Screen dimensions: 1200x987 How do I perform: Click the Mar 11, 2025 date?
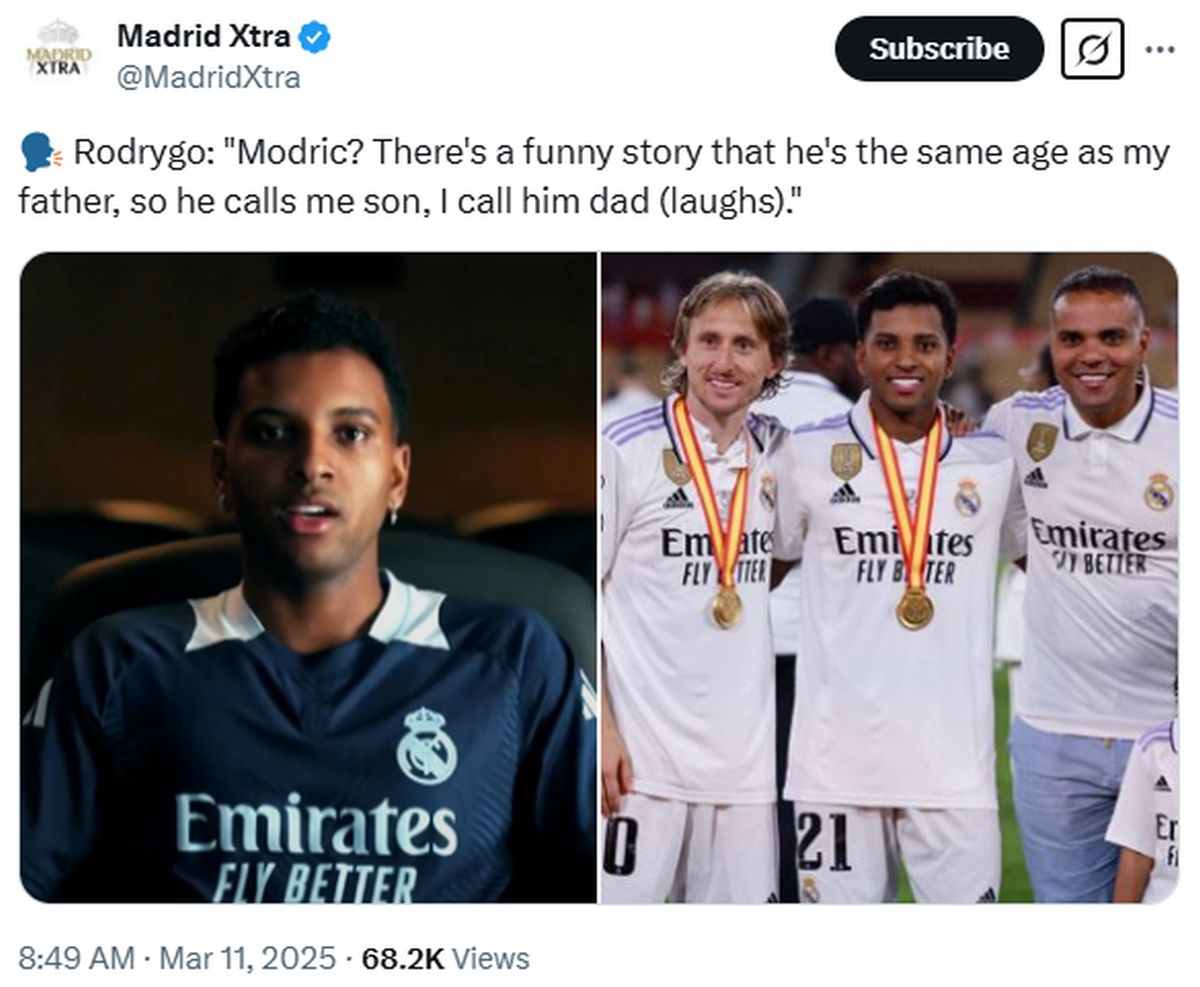pos(248,959)
